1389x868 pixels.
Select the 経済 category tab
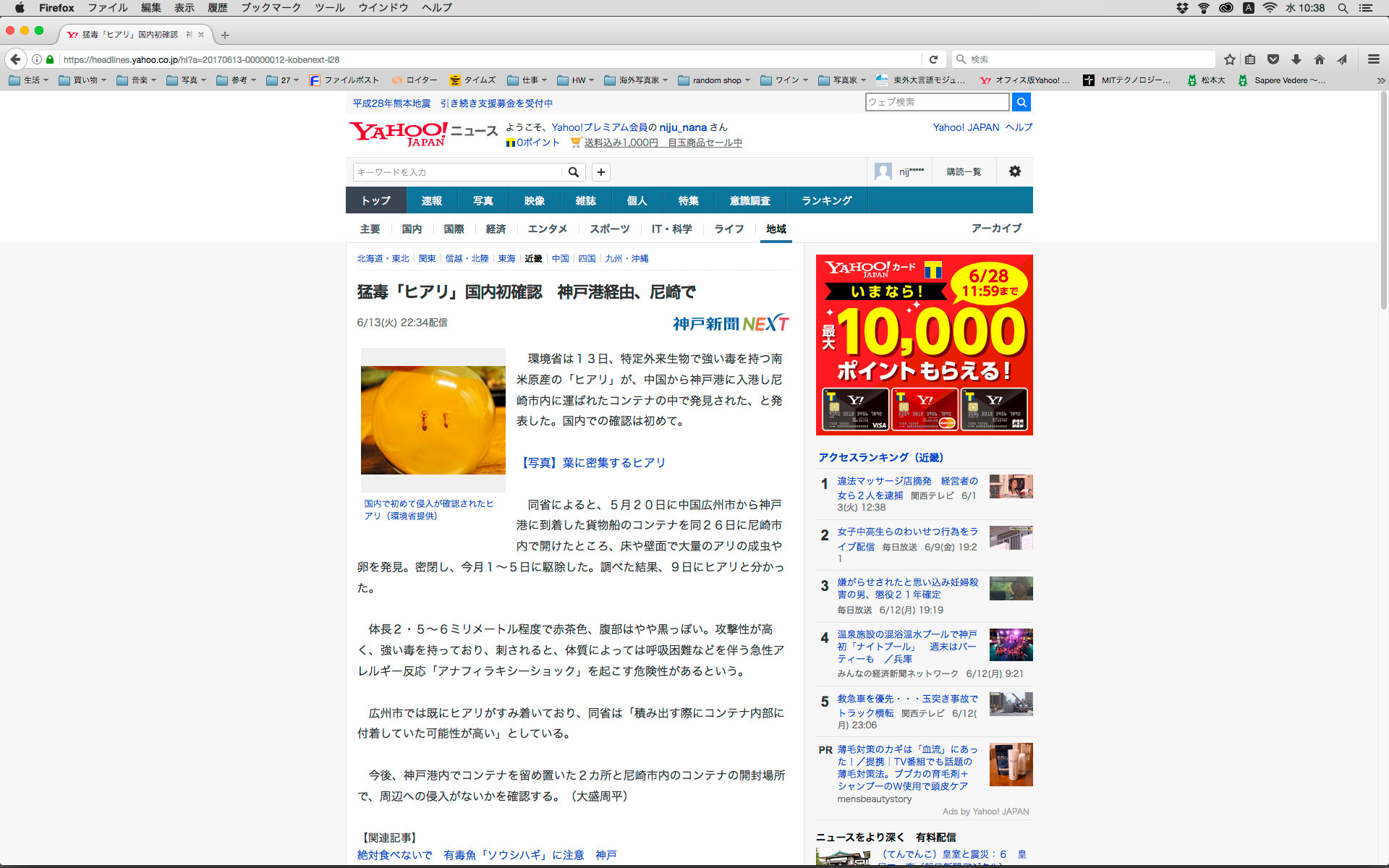[496, 229]
